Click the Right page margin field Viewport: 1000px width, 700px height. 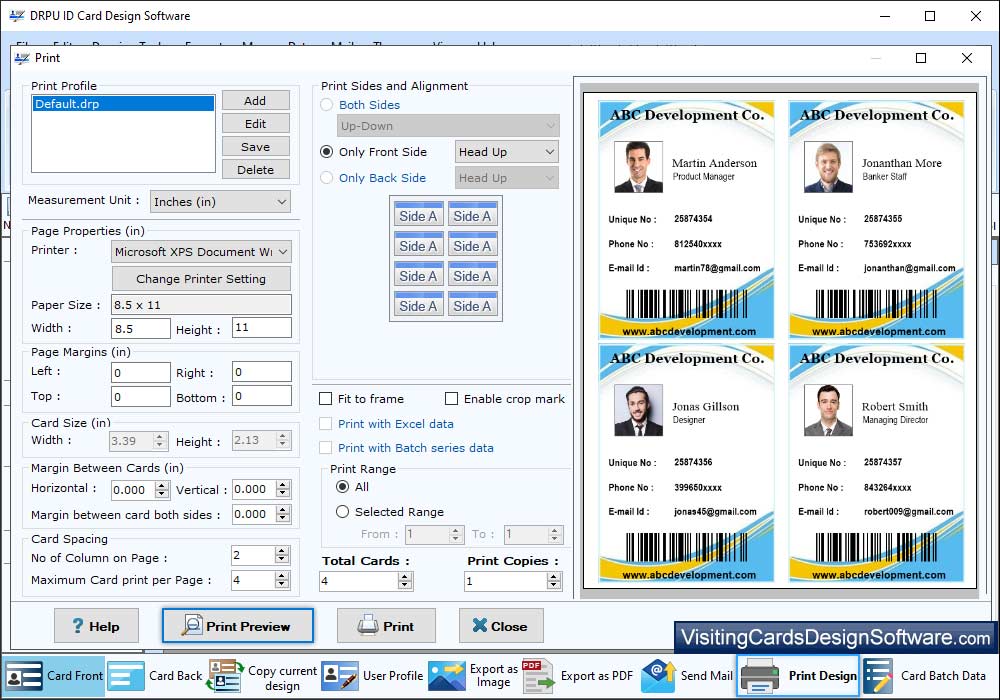pyautogui.click(x=261, y=372)
